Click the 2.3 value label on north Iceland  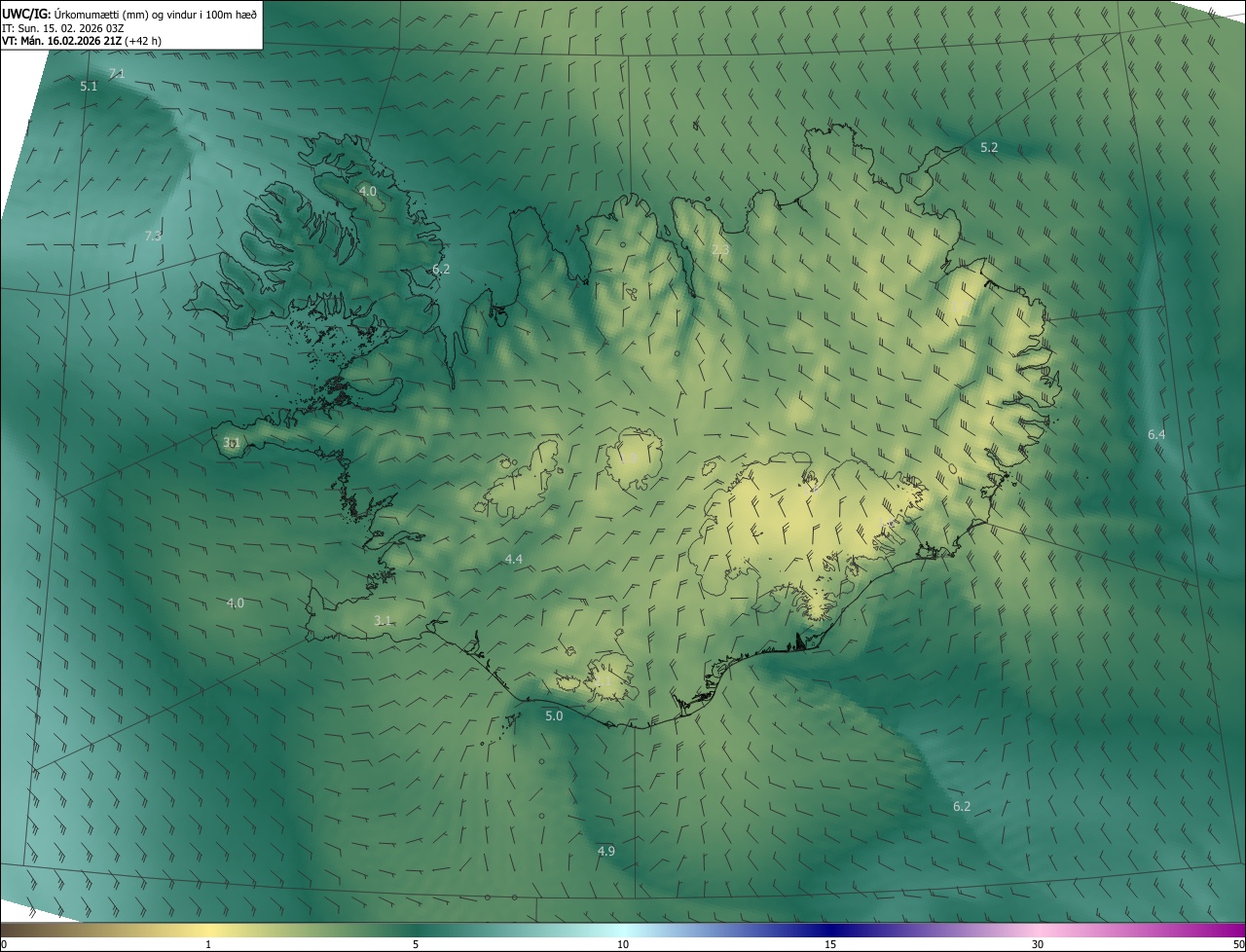720,250
